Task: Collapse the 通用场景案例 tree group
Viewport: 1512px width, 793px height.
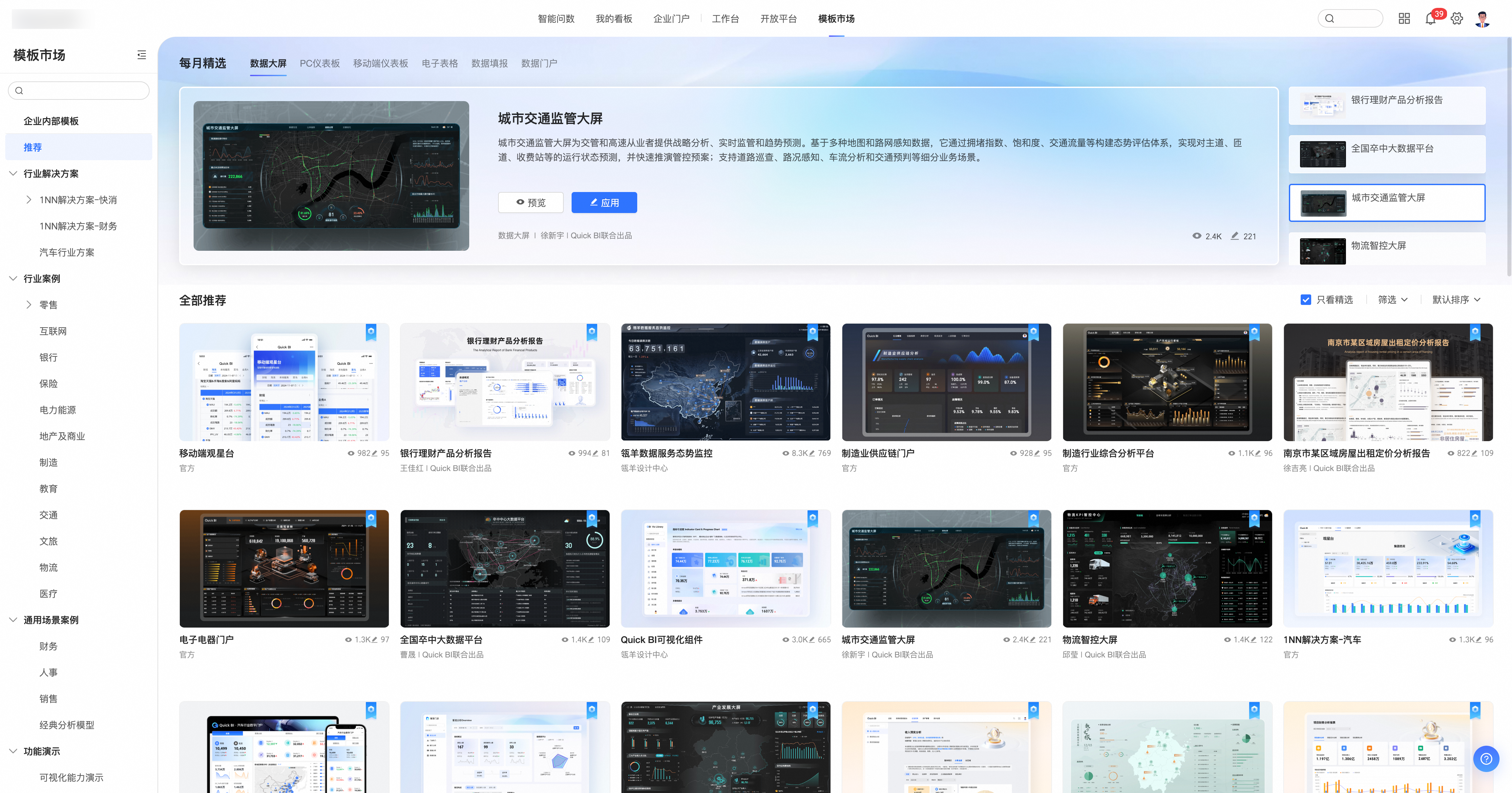Action: [x=13, y=620]
